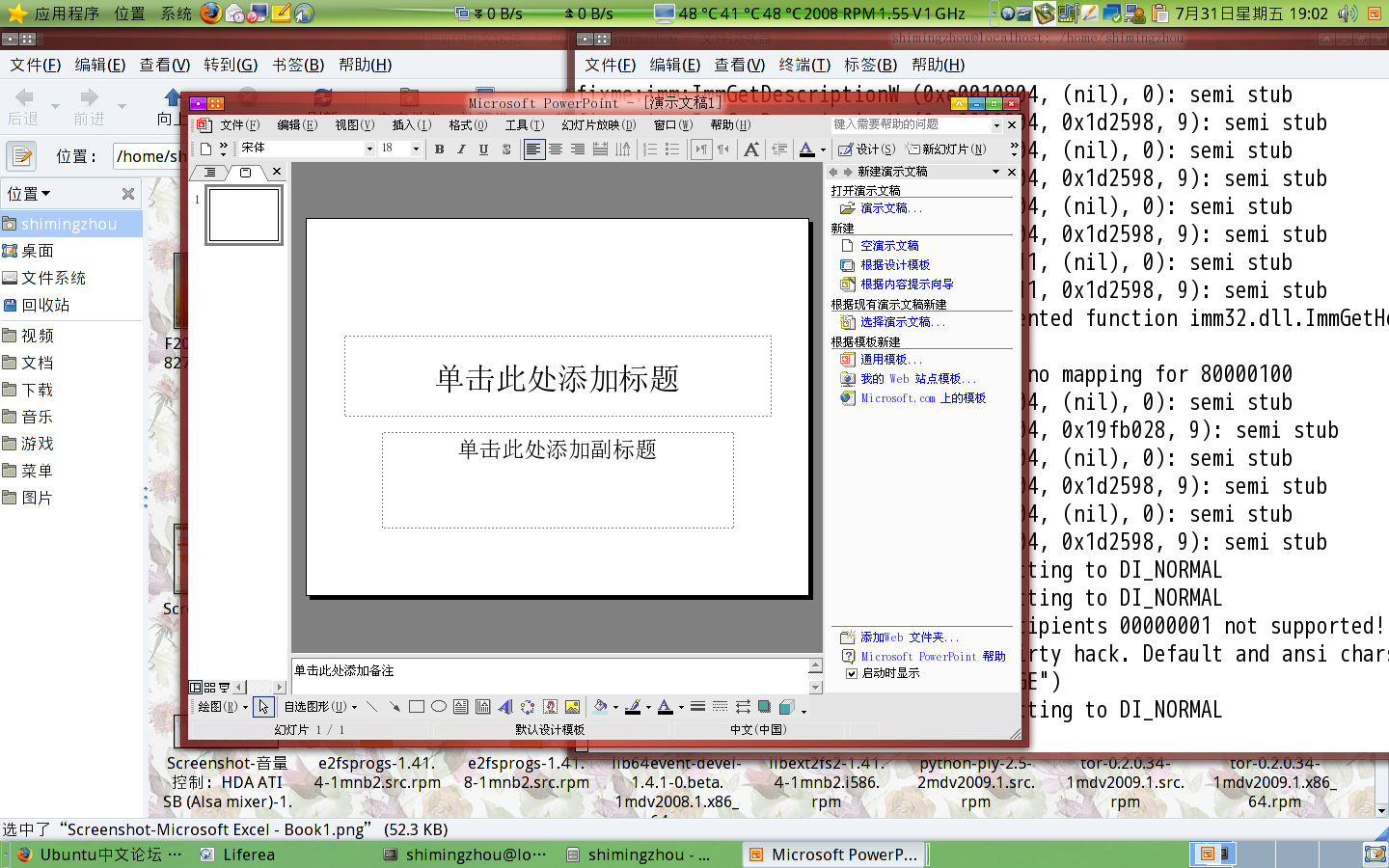Insert a diagram or organization chart
The width and height of the screenshot is (1389, 868).
point(528,706)
